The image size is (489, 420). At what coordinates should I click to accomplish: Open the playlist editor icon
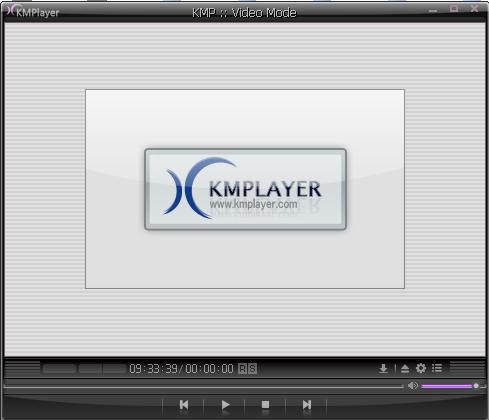tap(437, 368)
